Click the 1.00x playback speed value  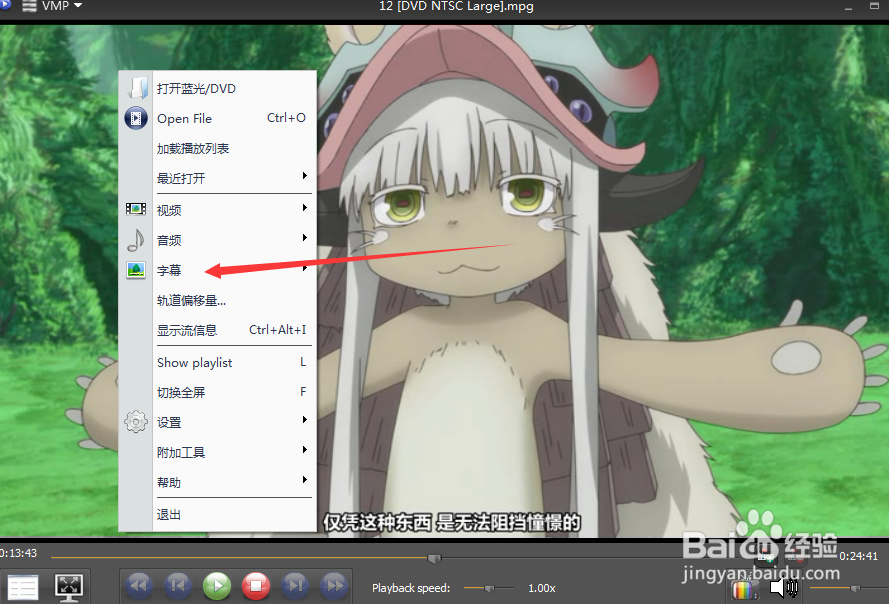tap(542, 588)
